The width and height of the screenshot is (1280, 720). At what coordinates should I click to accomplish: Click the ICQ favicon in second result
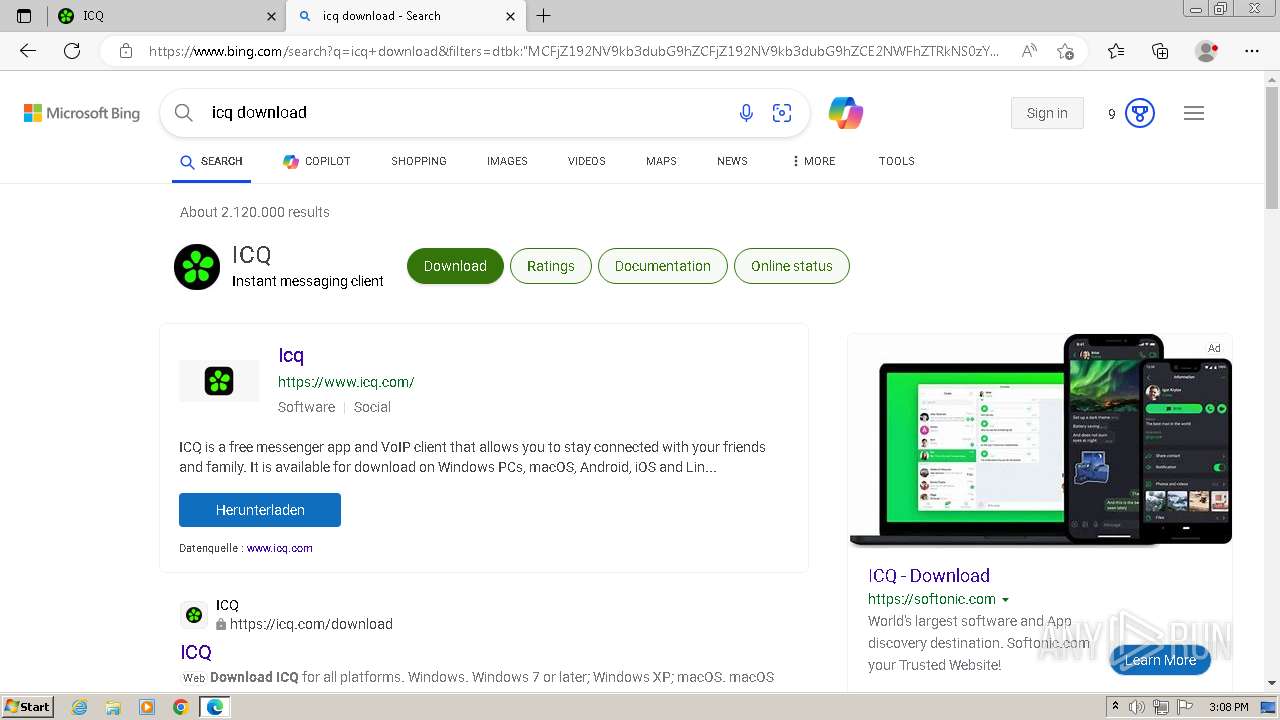click(194, 614)
